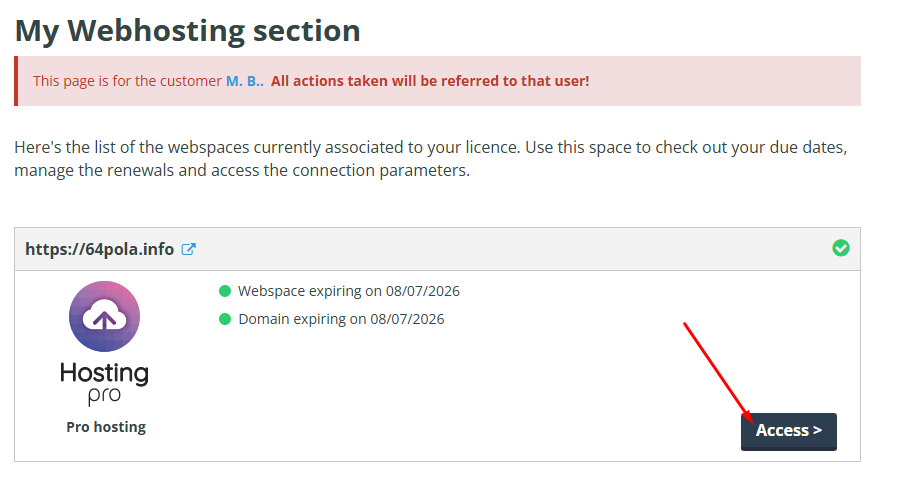Click the green checkmark status icon
This screenshot has height=482, width=898.
click(x=840, y=248)
